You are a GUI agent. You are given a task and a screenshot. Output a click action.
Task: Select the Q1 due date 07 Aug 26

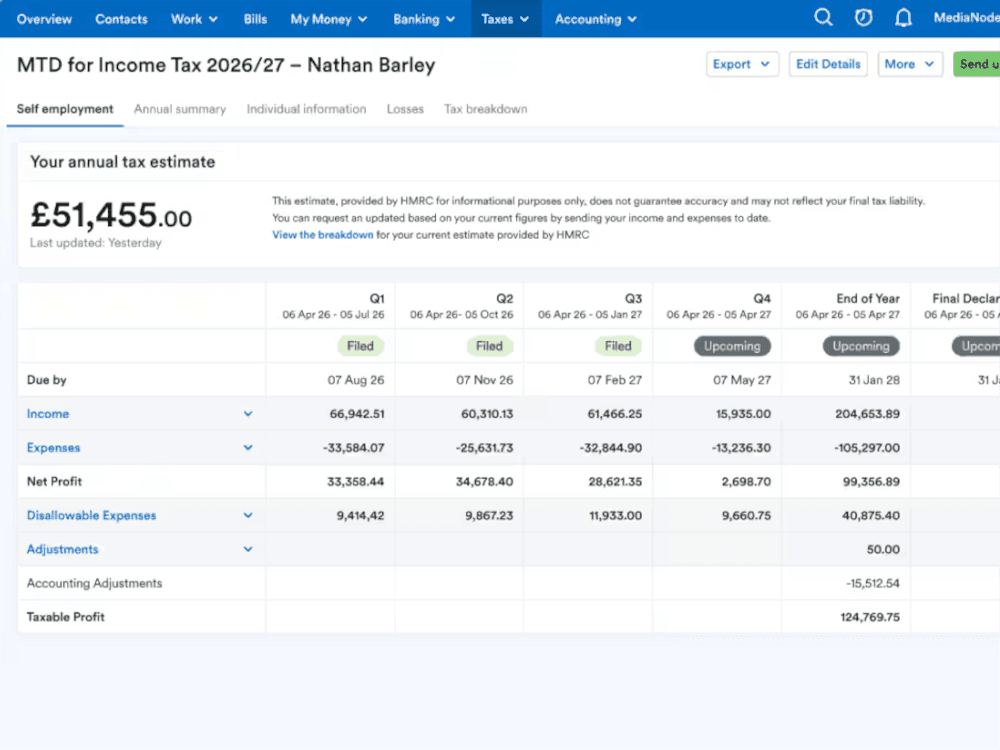[x=356, y=380]
